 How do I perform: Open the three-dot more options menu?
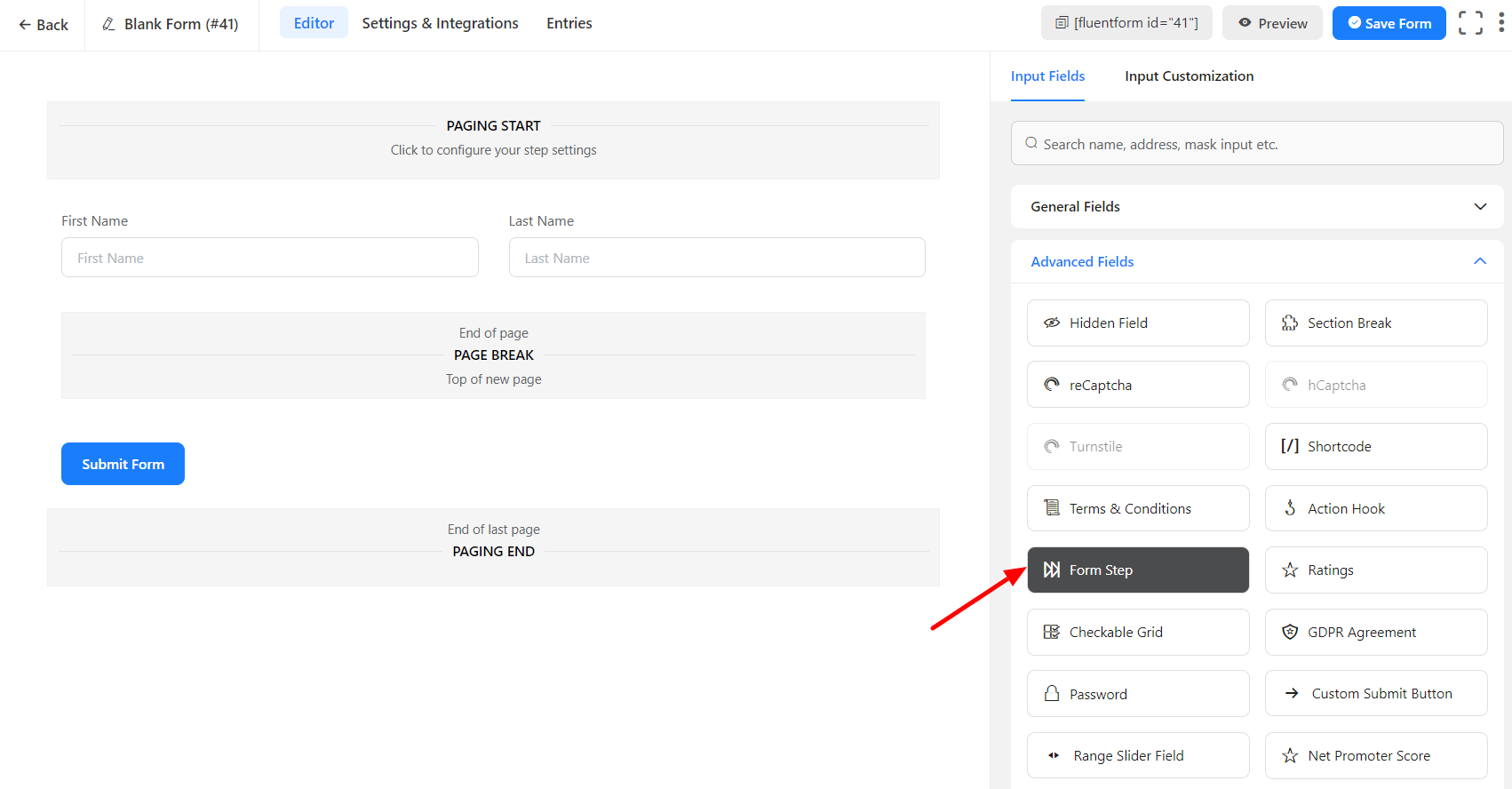(1501, 23)
